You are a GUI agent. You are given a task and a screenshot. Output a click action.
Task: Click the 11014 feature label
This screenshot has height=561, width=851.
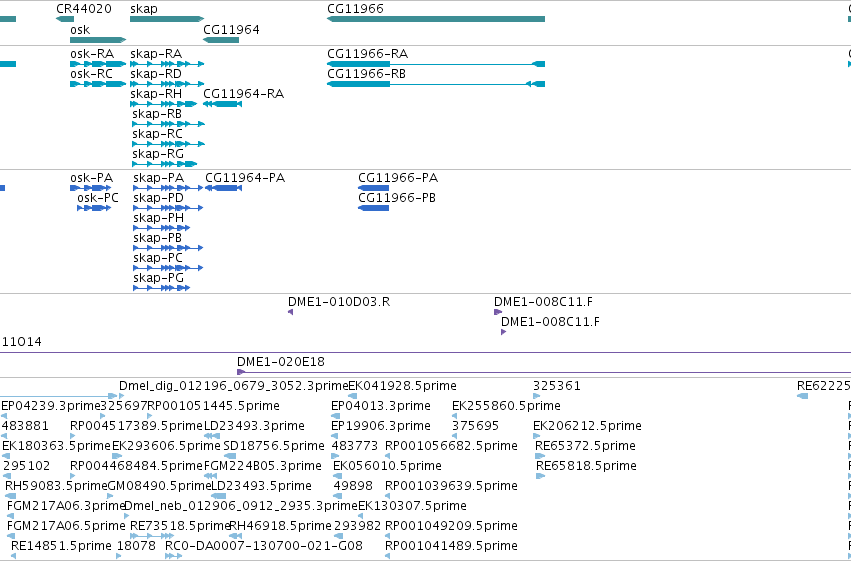point(22,342)
